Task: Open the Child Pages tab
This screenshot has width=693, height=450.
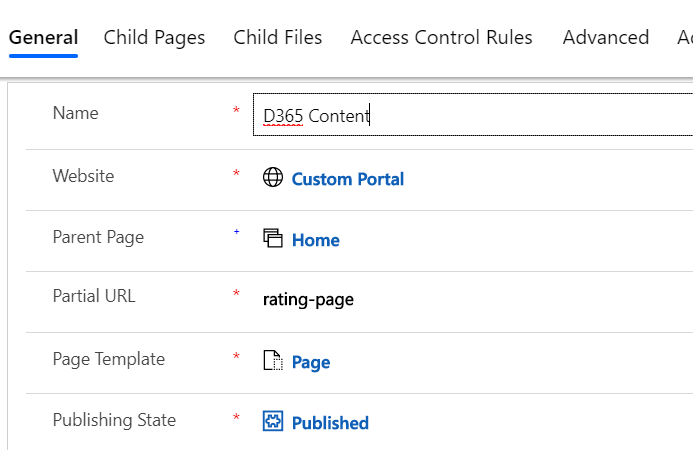Action: [154, 38]
